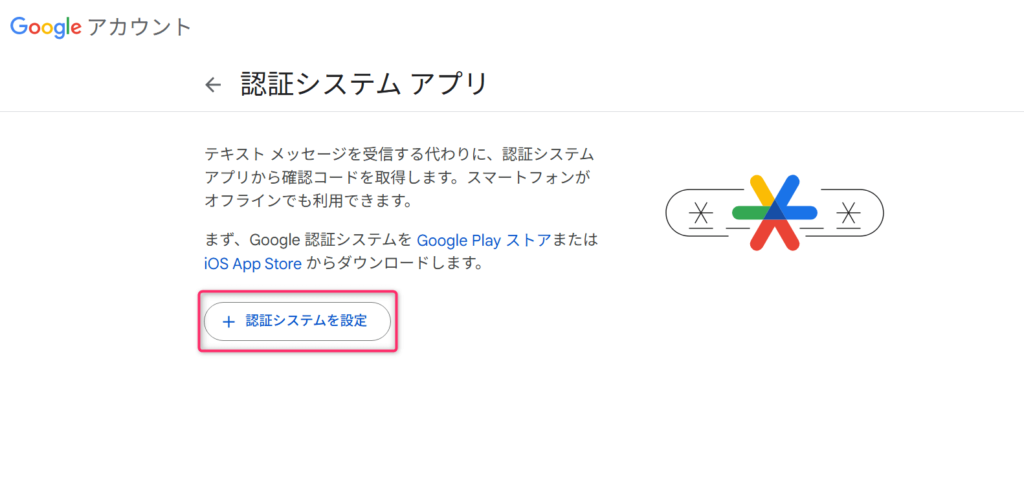Viewport: 1024px width, 489px height.
Task: Click the left black asterisk in illustration
Action: tap(701, 213)
